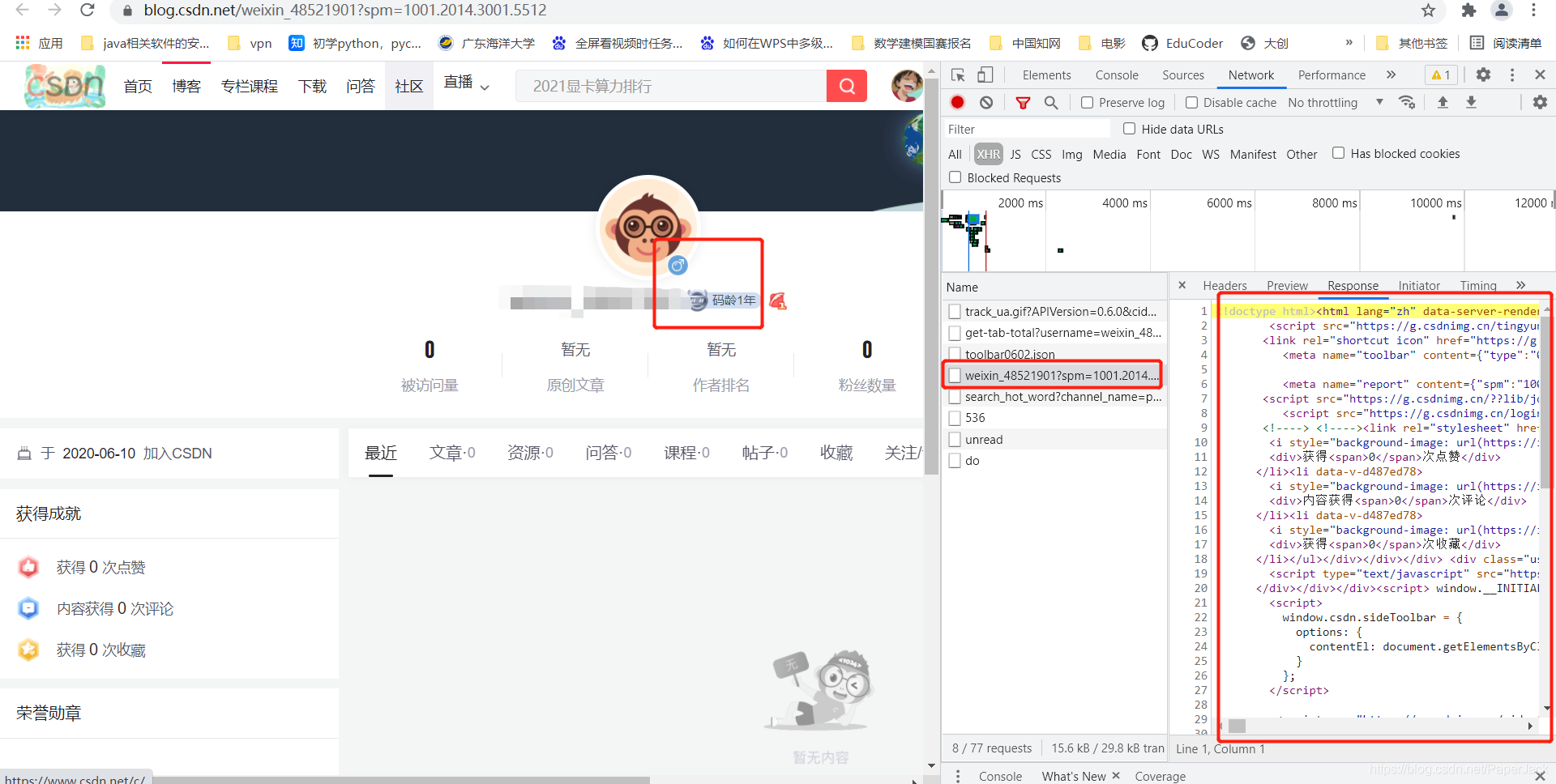The width and height of the screenshot is (1556, 784).
Task: Open DevTools drawer three-dot menu
Action: tap(958, 776)
